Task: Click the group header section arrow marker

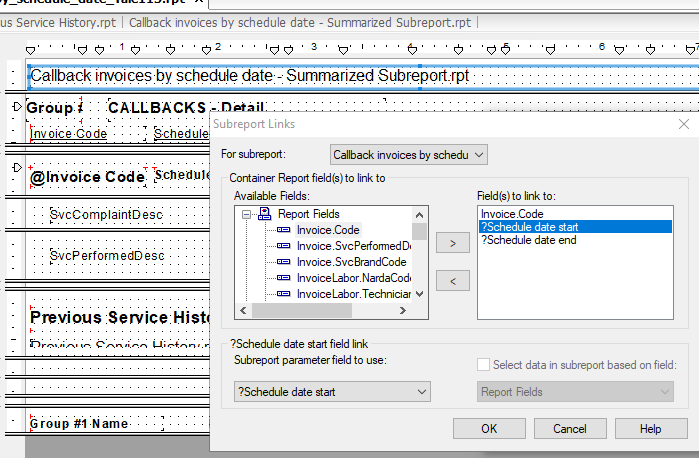Action: pyautogui.click(x=17, y=107)
